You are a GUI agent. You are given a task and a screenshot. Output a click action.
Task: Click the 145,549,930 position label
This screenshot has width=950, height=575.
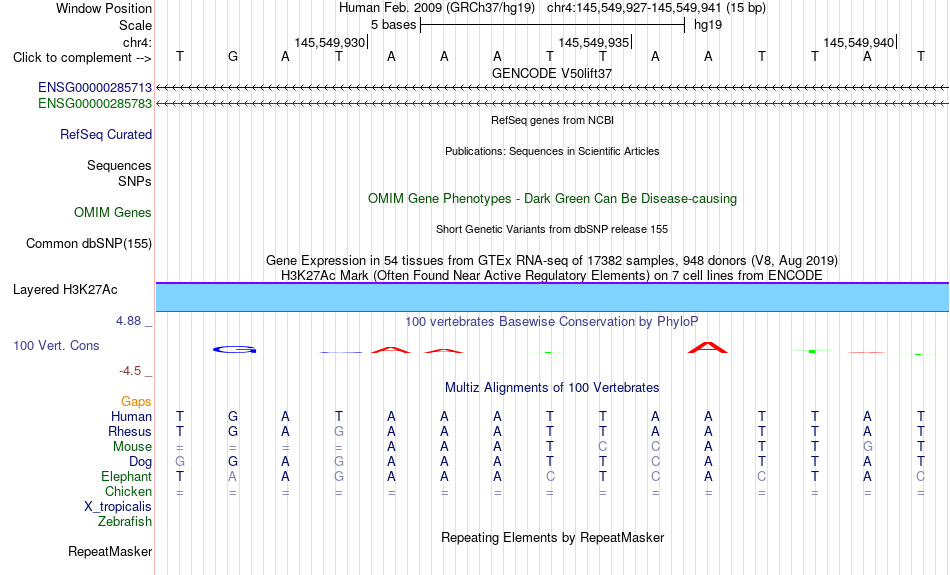coord(330,42)
